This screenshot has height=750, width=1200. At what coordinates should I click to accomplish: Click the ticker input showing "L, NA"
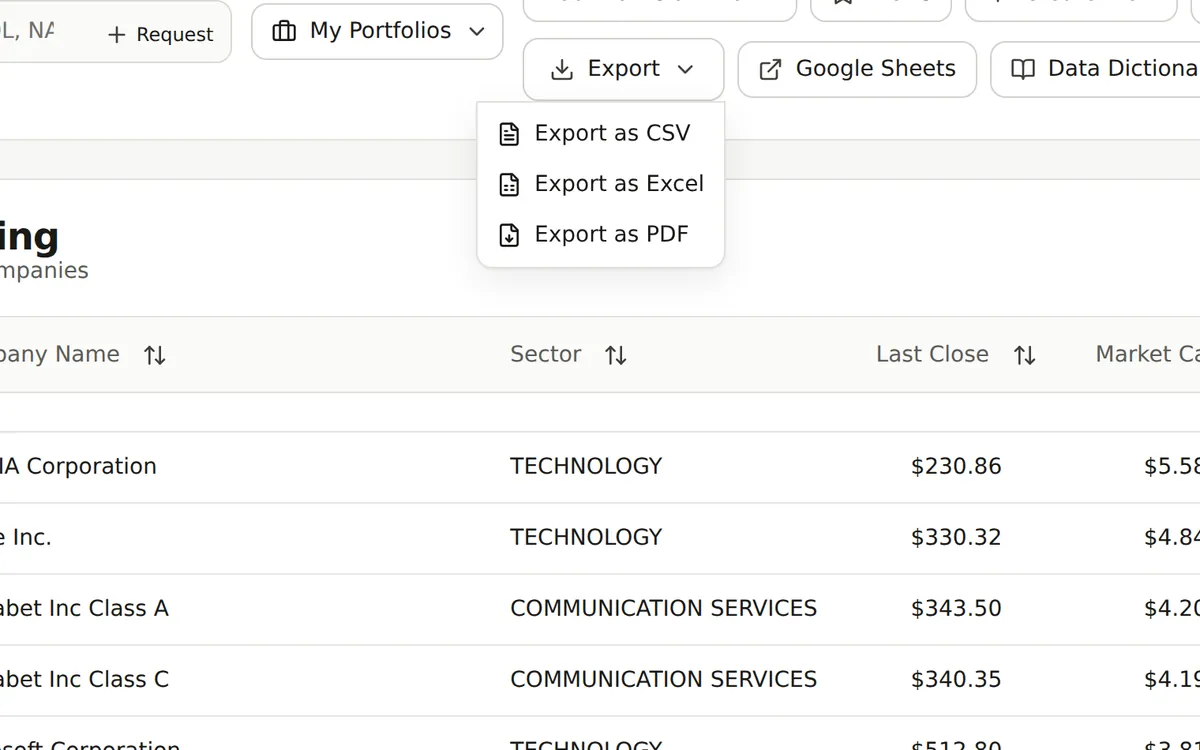[28, 31]
